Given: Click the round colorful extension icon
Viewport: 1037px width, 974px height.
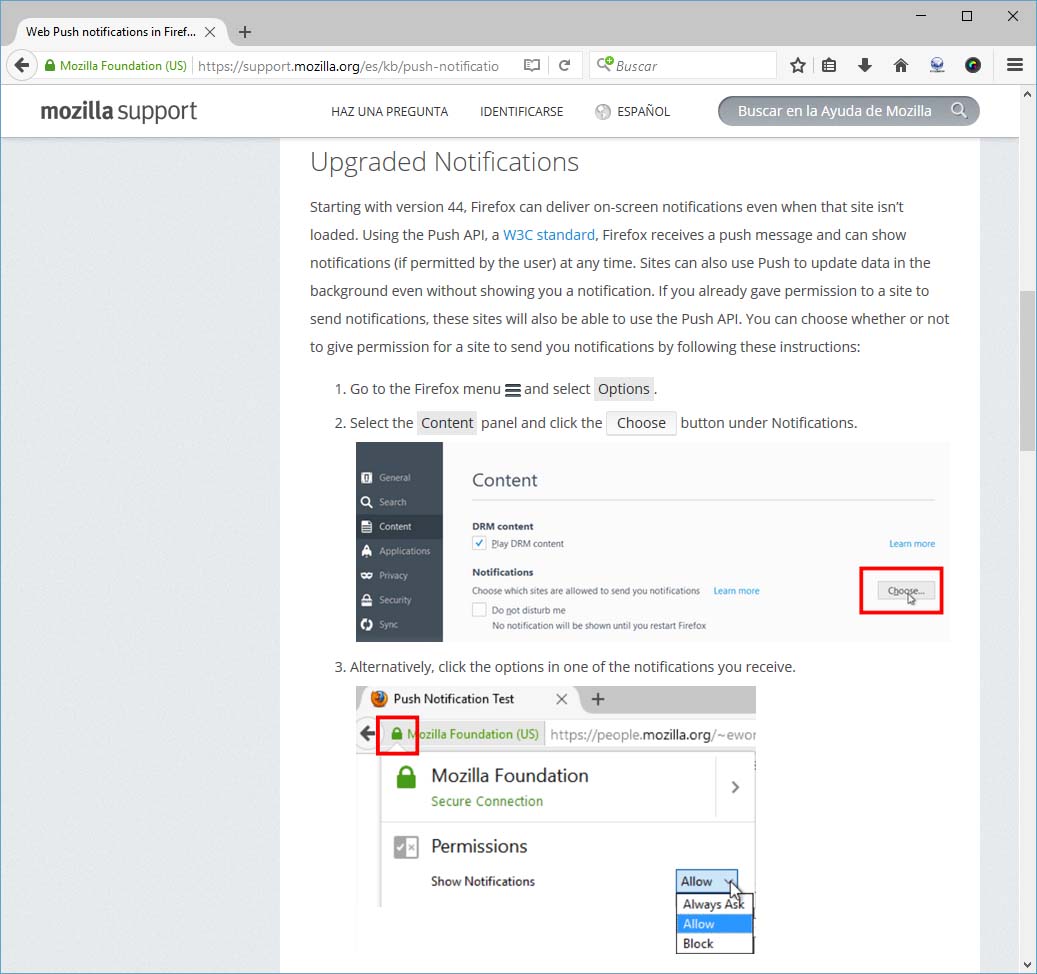Looking at the screenshot, I should (973, 65).
